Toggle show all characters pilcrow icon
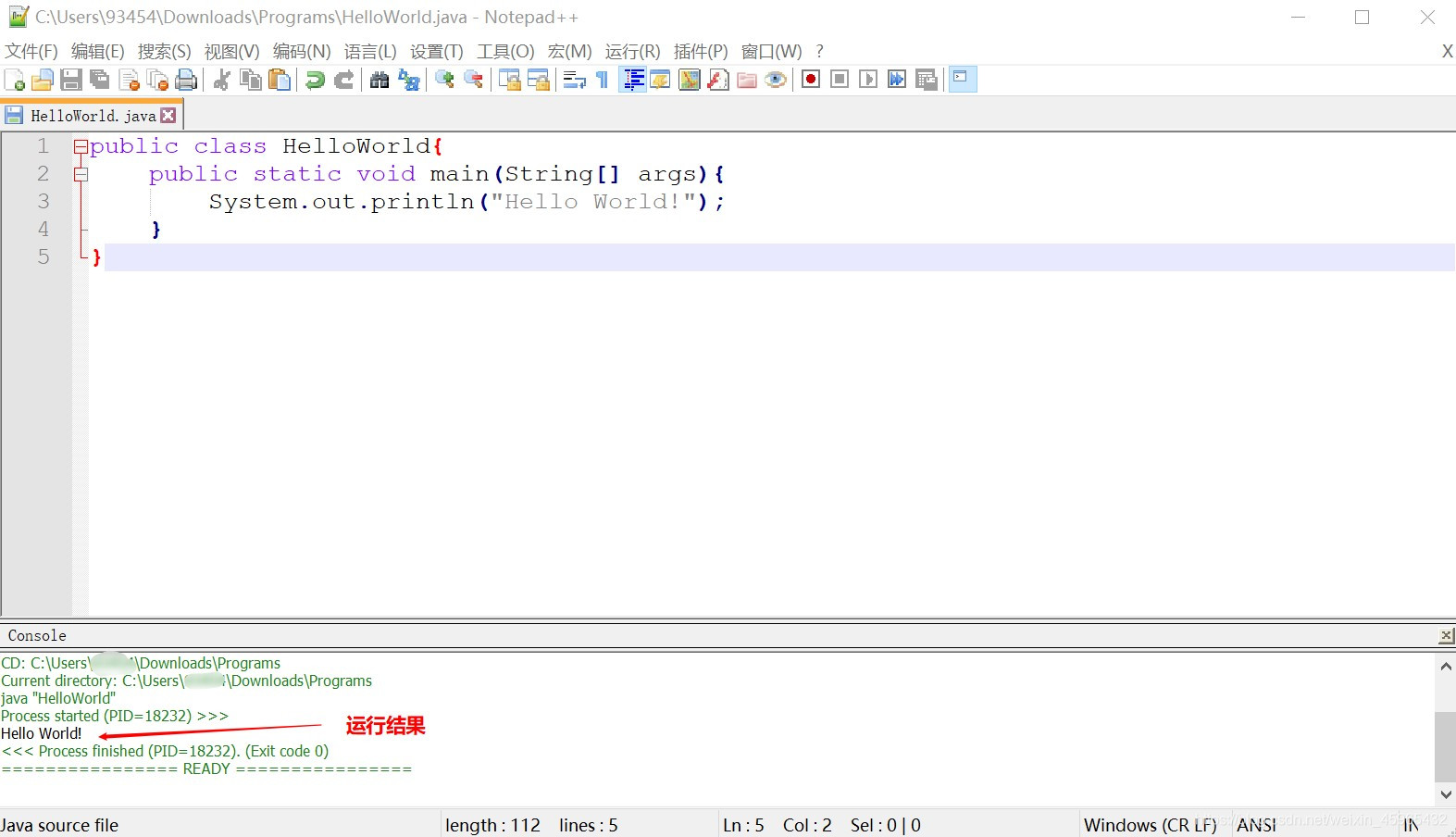Image resolution: width=1456 pixels, height=837 pixels. click(x=603, y=80)
